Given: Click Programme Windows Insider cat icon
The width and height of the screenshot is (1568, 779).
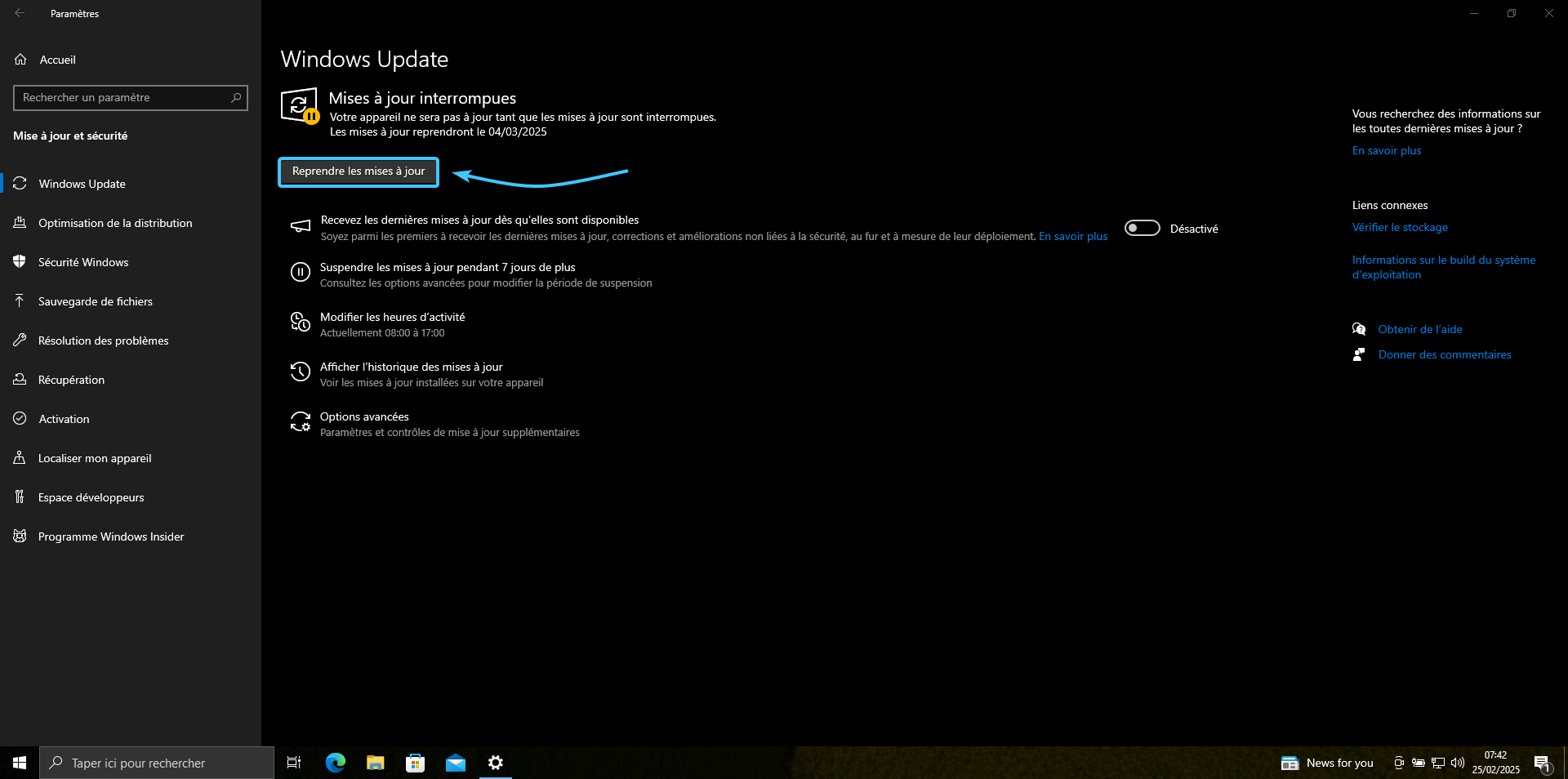Looking at the screenshot, I should pyautogui.click(x=20, y=536).
